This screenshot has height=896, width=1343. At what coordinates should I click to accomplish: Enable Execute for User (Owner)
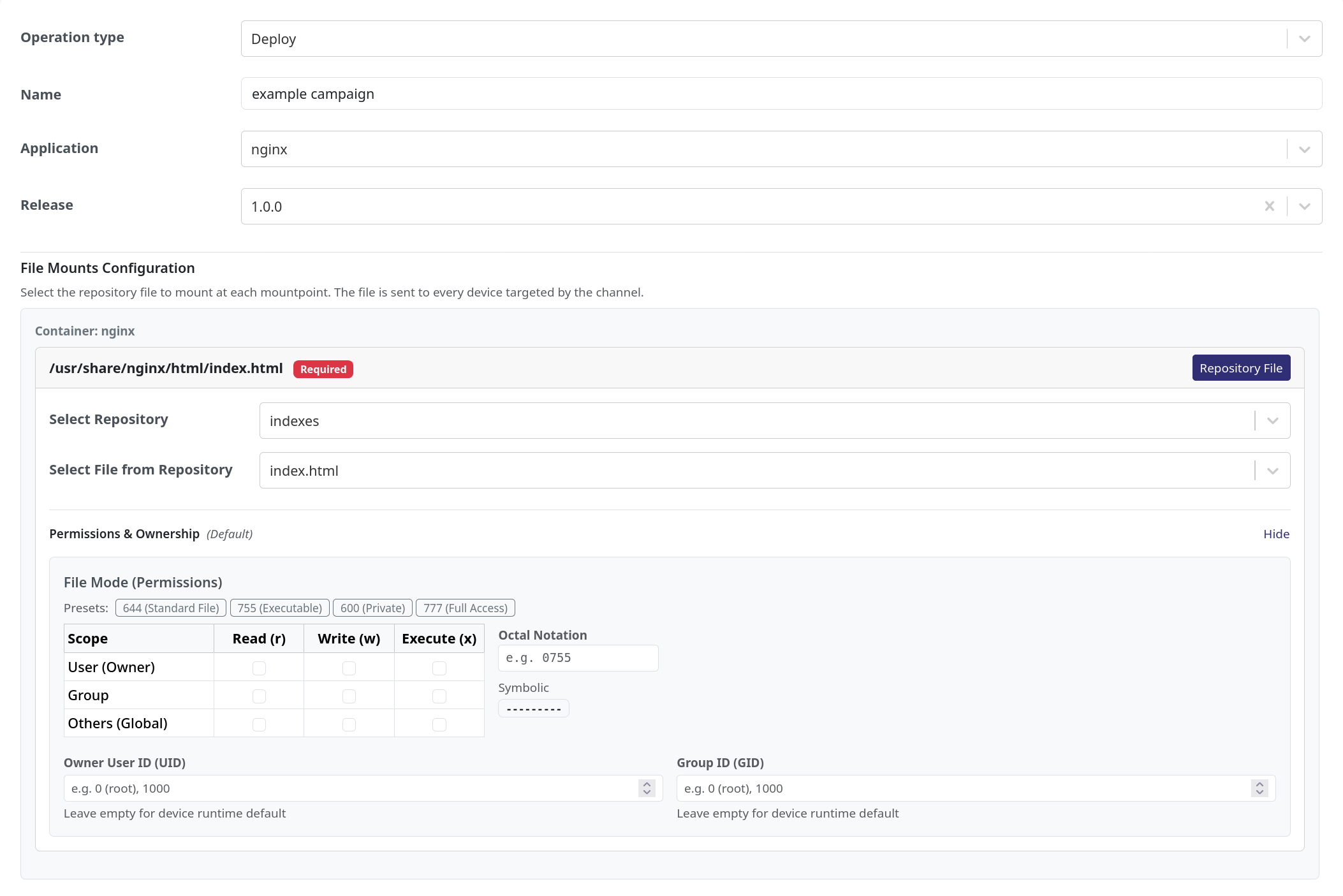coord(439,668)
